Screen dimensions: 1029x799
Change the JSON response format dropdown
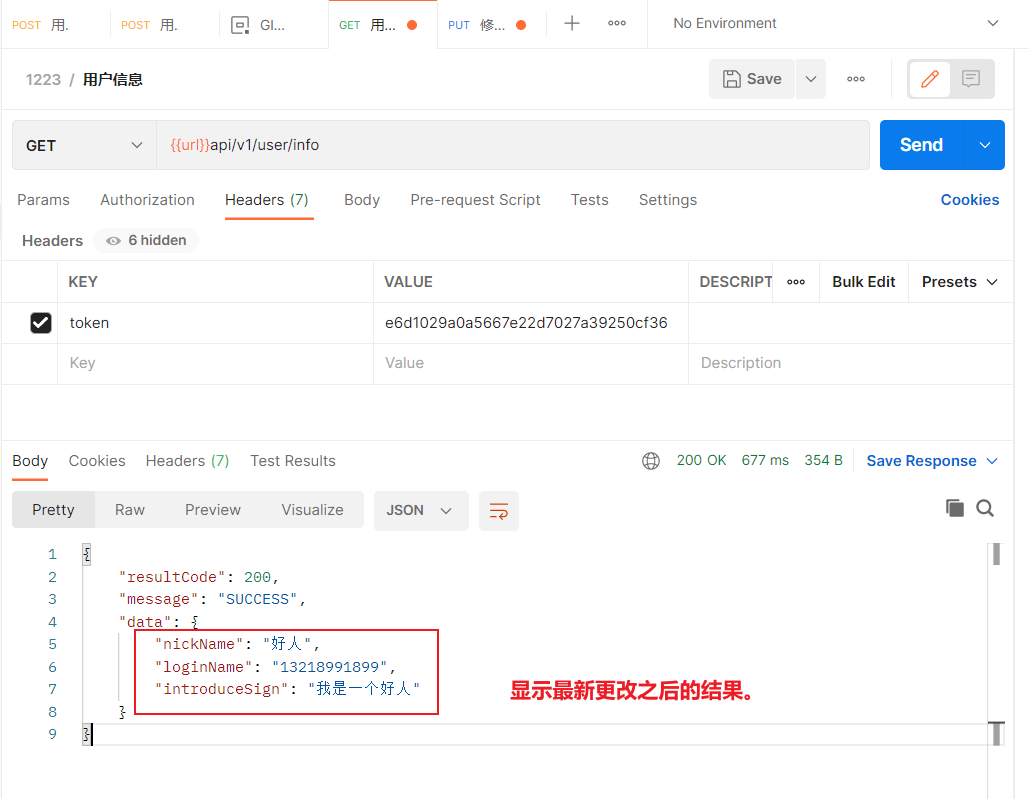(421, 511)
